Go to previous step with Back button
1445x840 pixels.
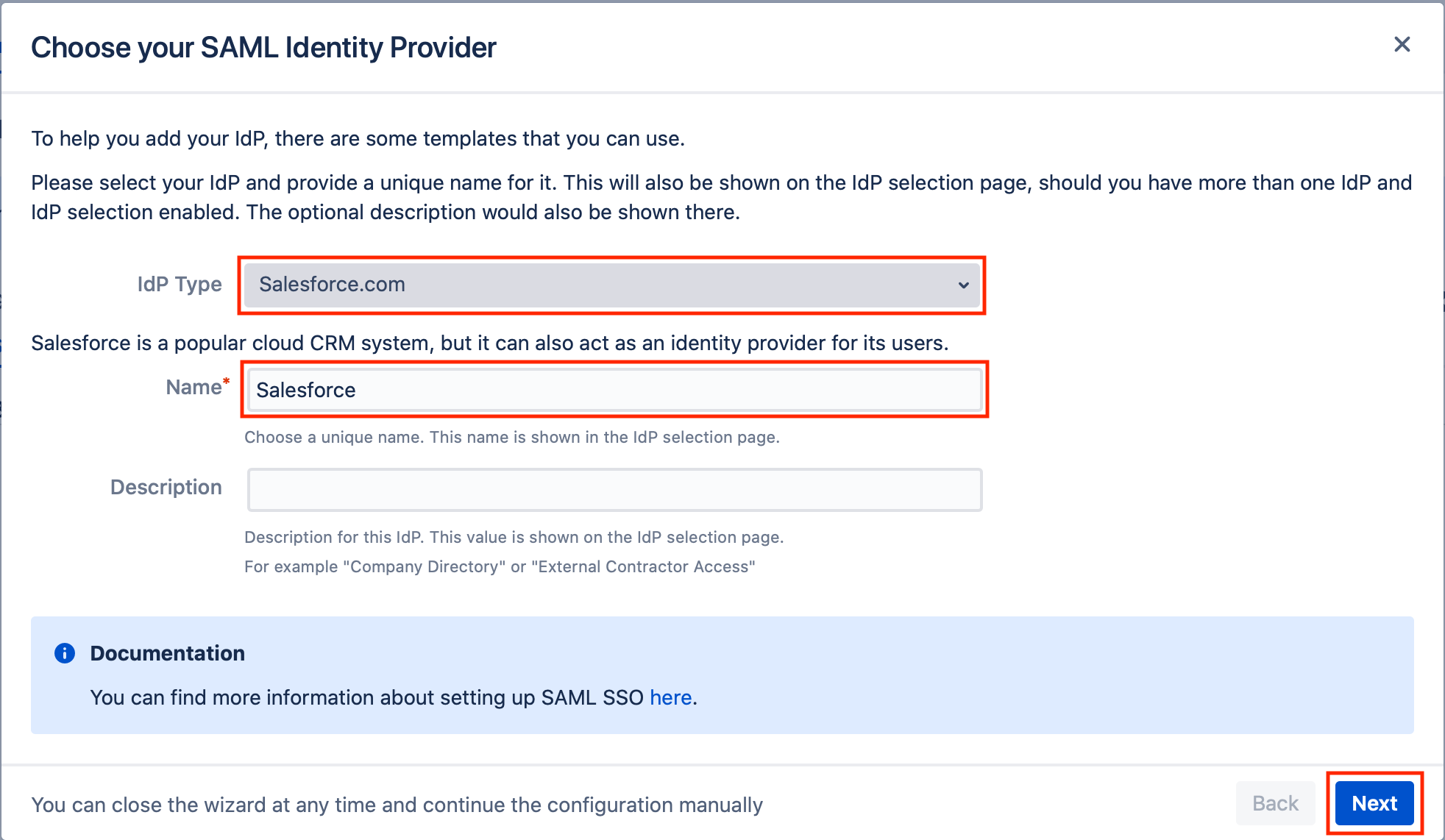pos(1275,803)
